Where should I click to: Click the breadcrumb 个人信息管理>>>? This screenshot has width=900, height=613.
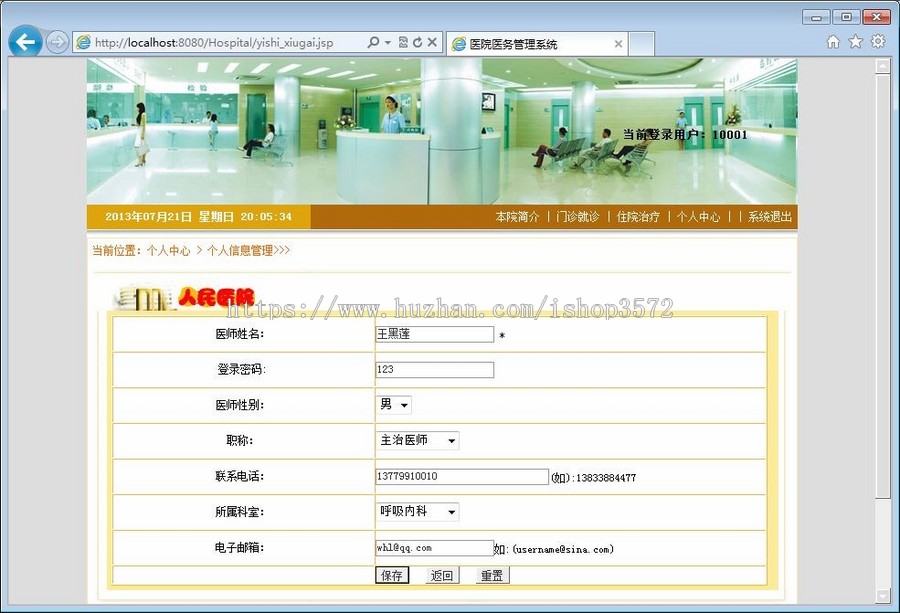coord(248,251)
